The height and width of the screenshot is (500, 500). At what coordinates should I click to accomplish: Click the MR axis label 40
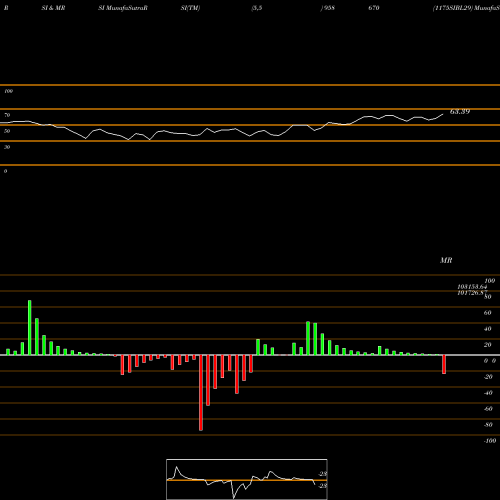pyautogui.click(x=487, y=329)
